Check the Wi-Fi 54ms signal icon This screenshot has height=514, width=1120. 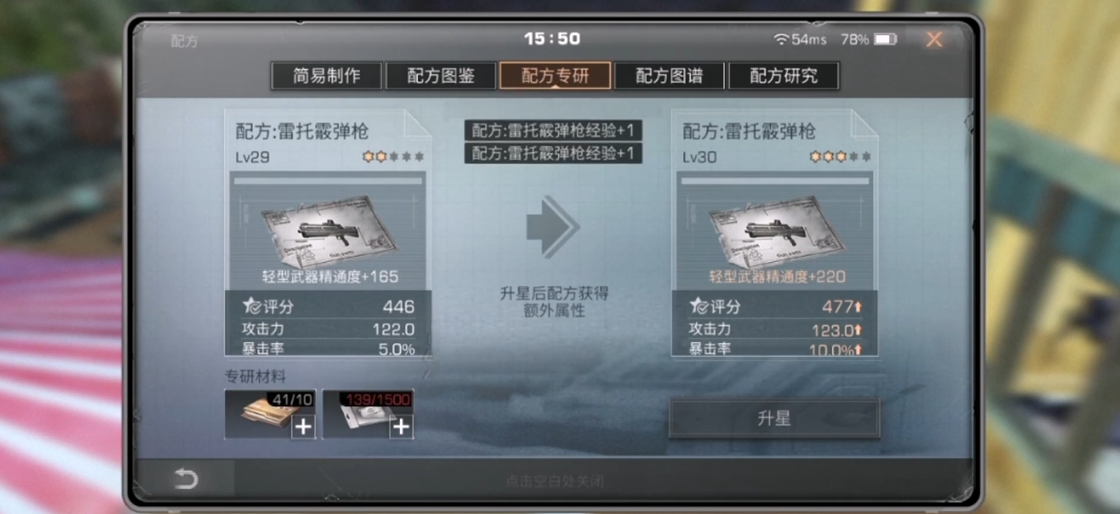[781, 40]
